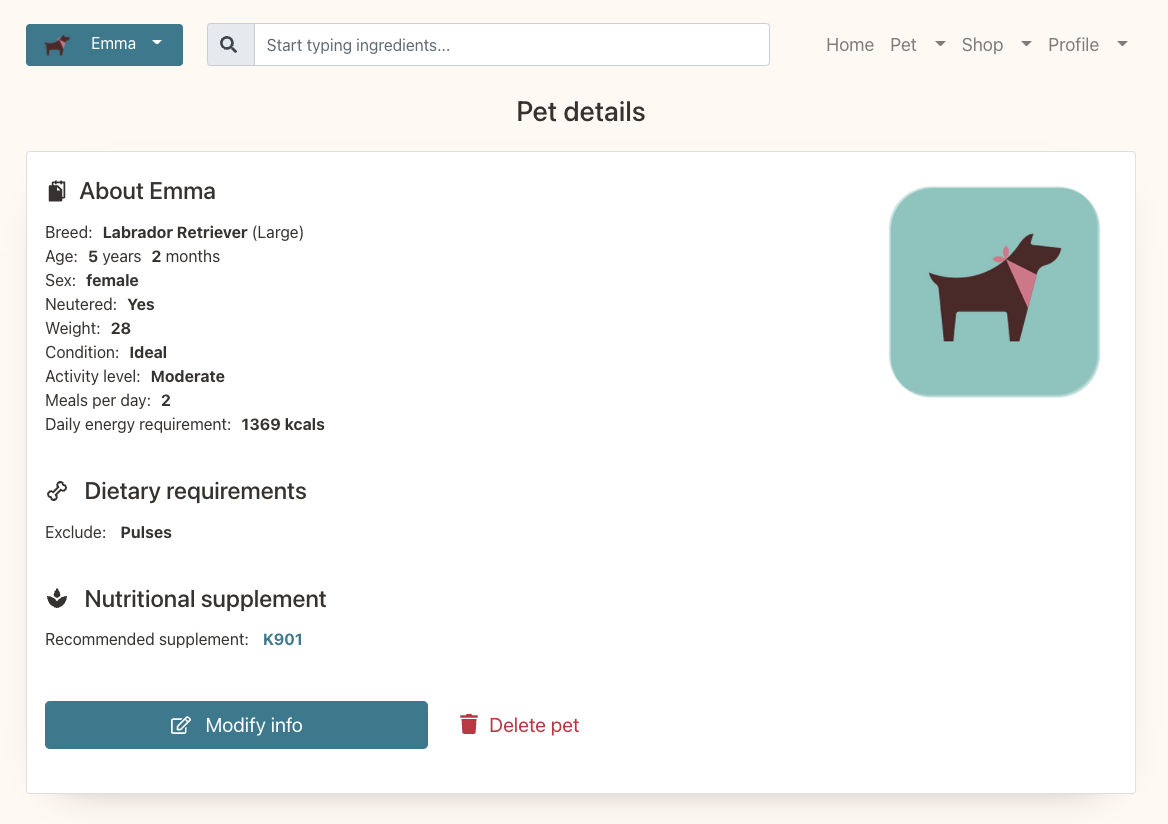Go to the Home menu item

click(x=849, y=45)
